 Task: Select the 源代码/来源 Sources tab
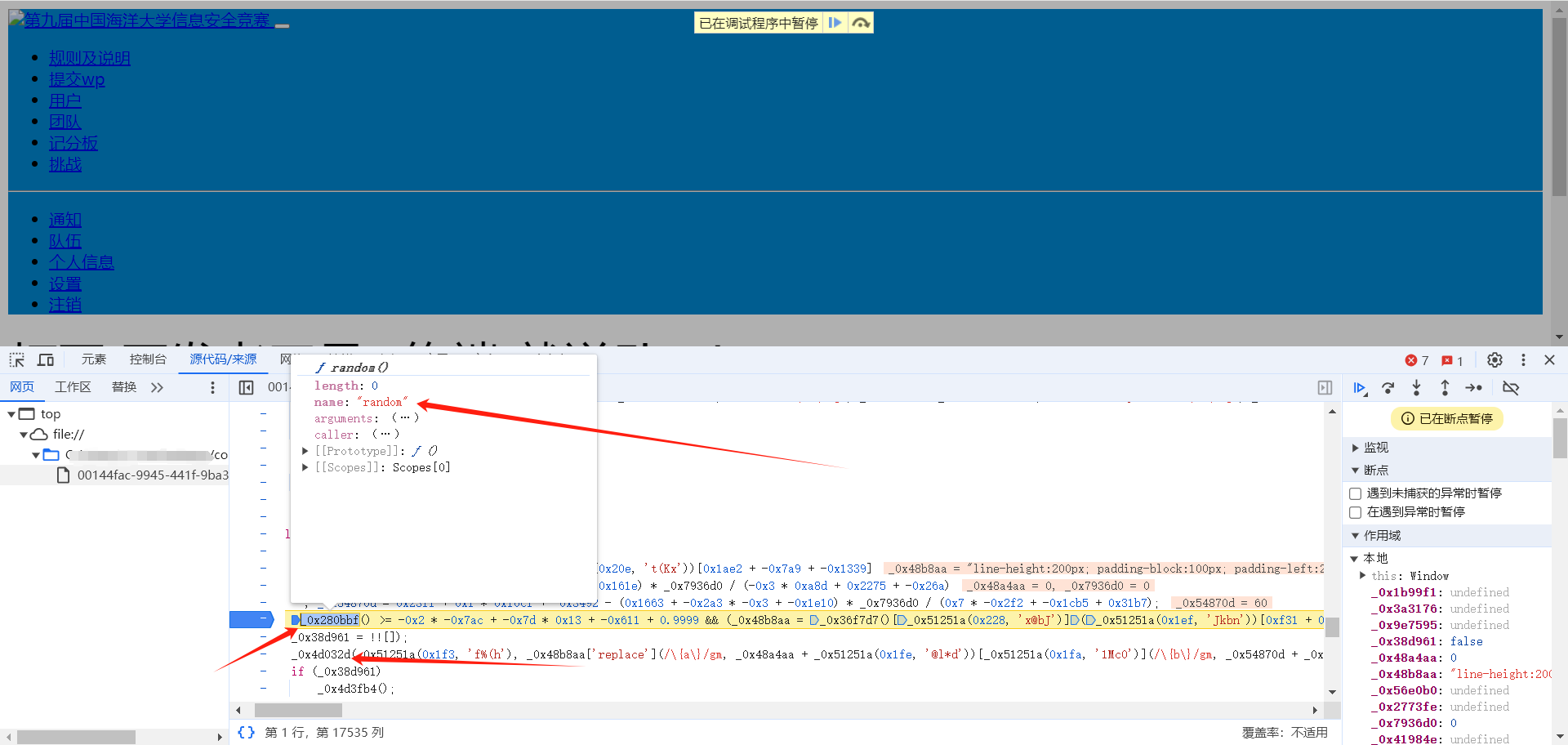pyautogui.click(x=223, y=359)
